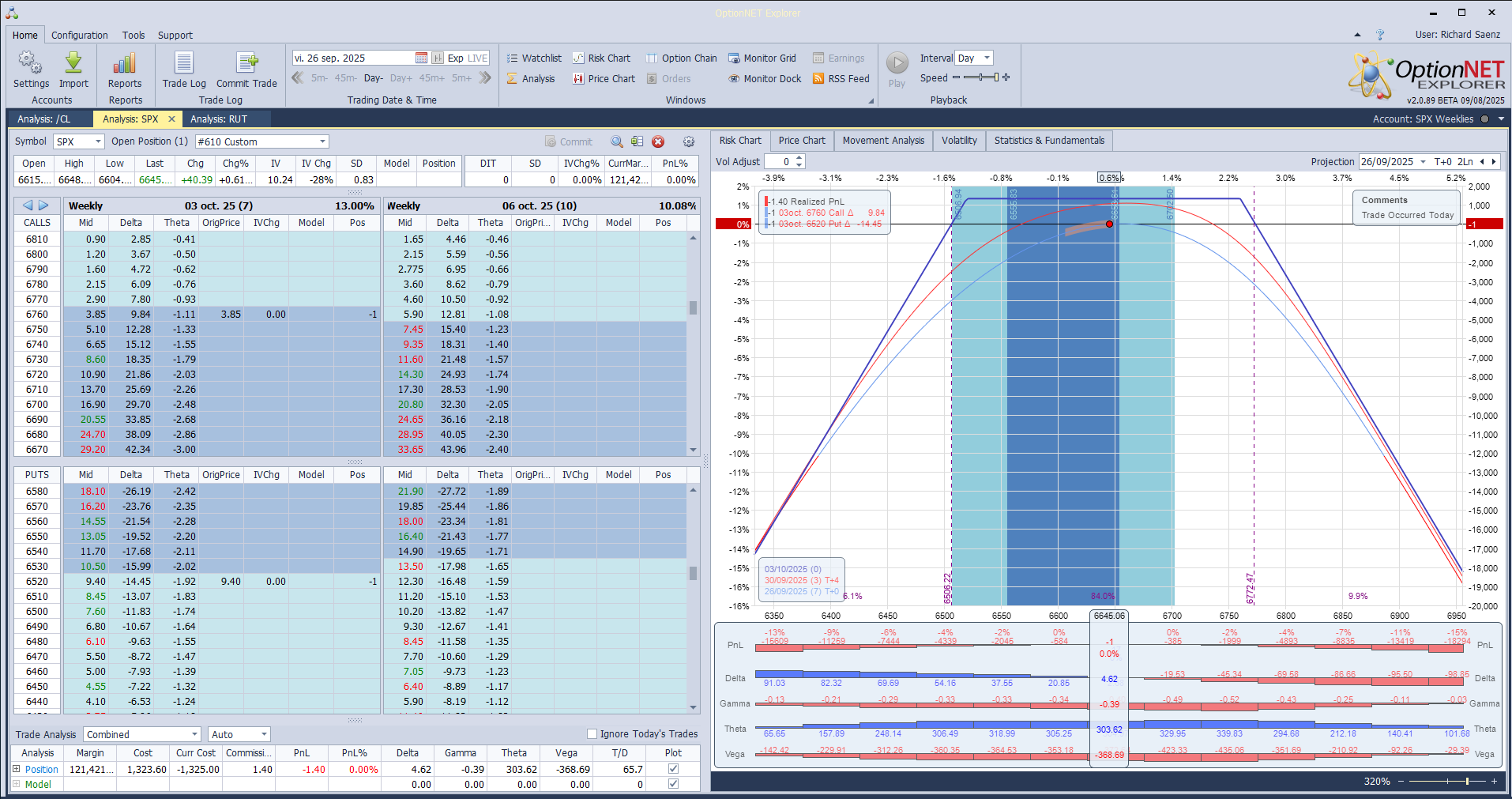This screenshot has height=799, width=1512.
Task: Expand the Model row in analysis table
Action: pos(17,784)
